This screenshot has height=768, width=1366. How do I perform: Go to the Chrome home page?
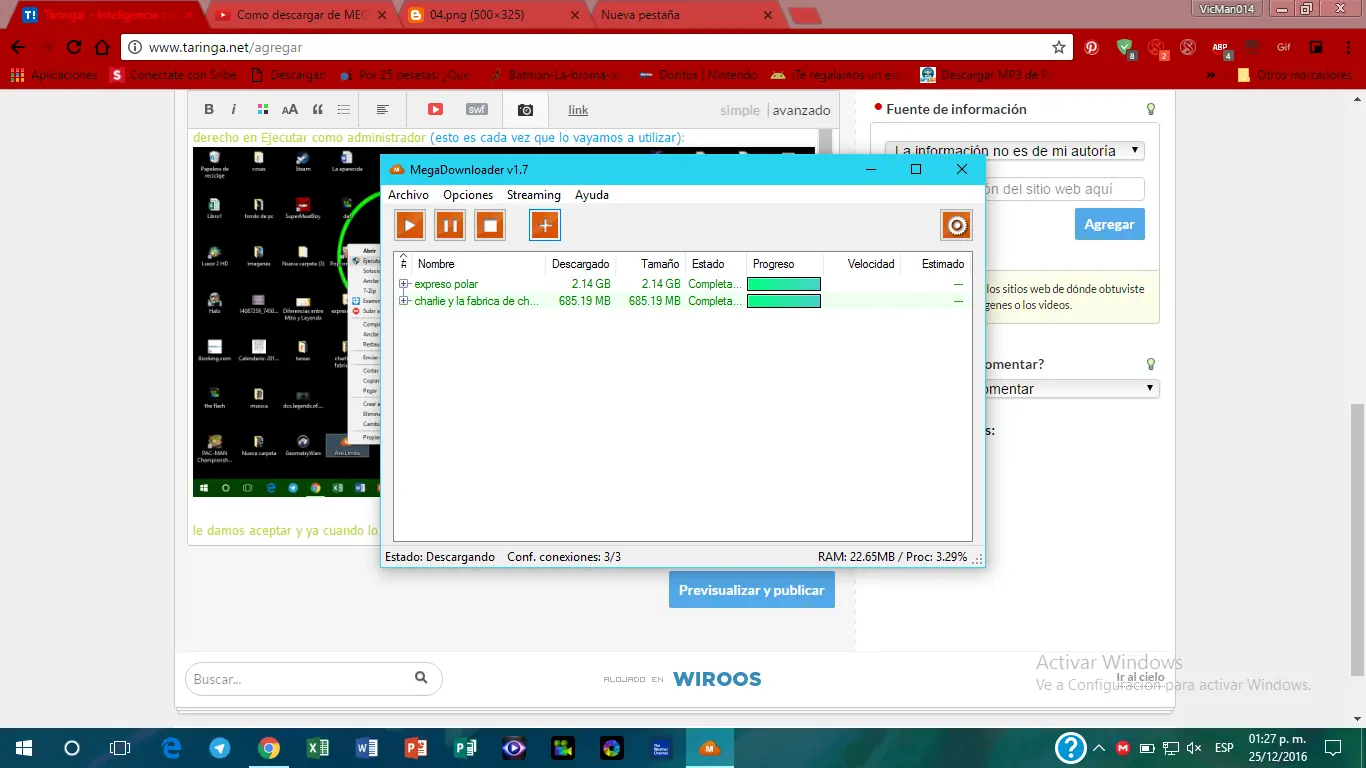point(102,47)
